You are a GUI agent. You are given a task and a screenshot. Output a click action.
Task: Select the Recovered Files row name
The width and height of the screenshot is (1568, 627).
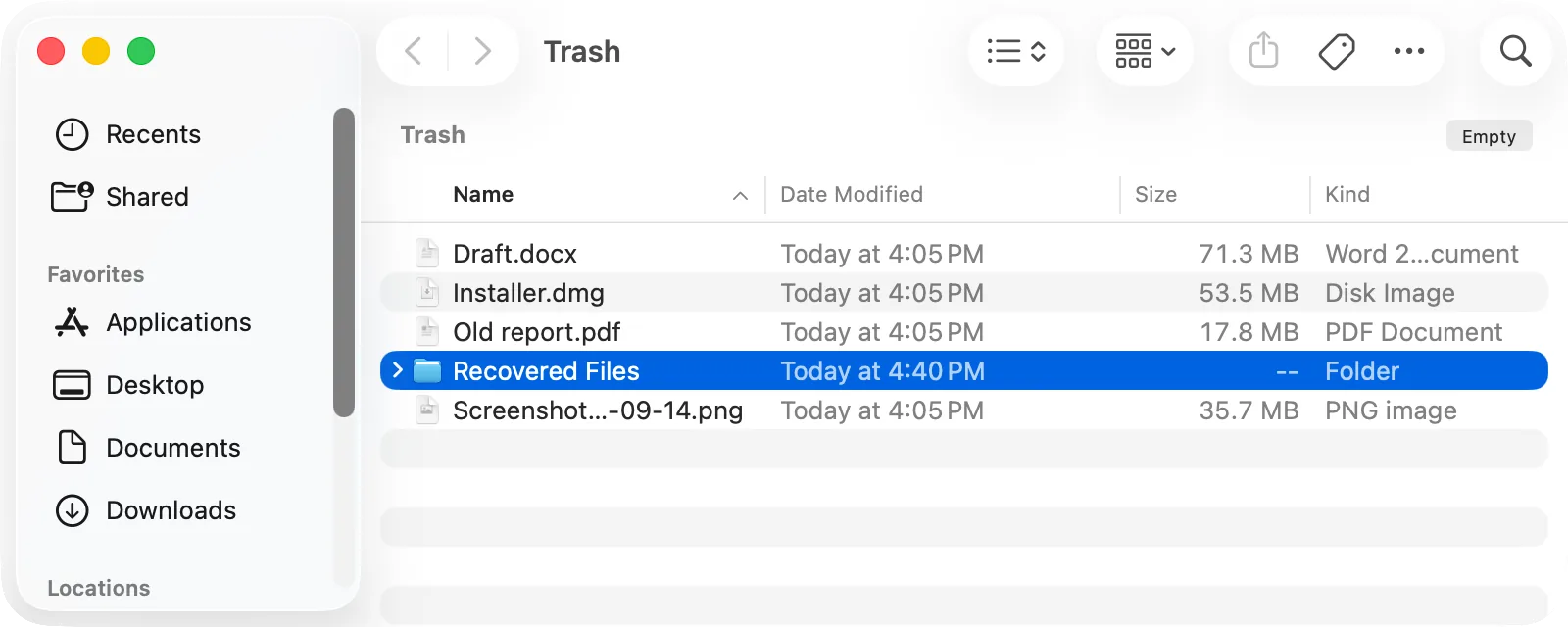click(546, 371)
